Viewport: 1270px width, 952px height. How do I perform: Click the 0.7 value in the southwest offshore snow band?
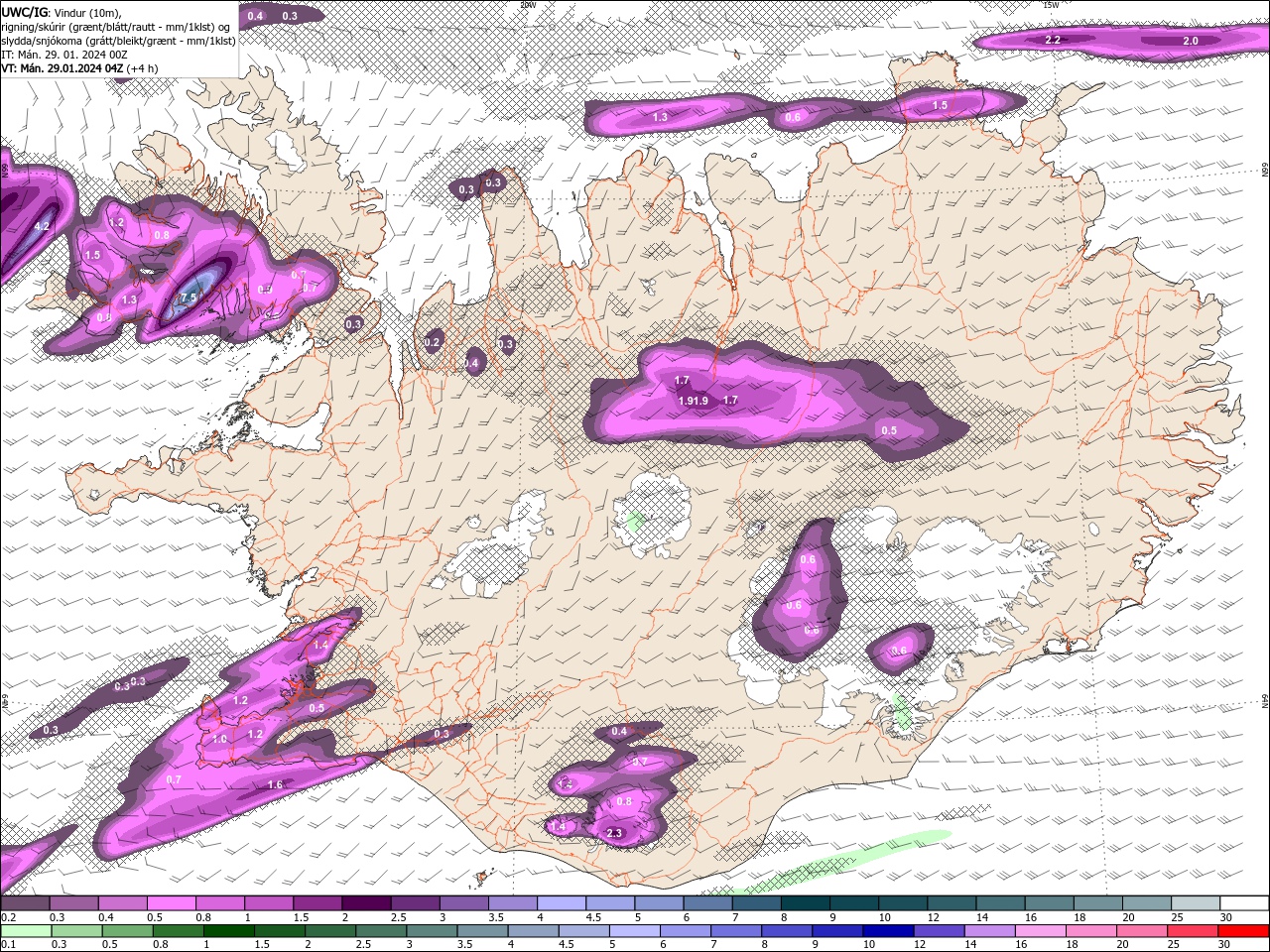(174, 780)
